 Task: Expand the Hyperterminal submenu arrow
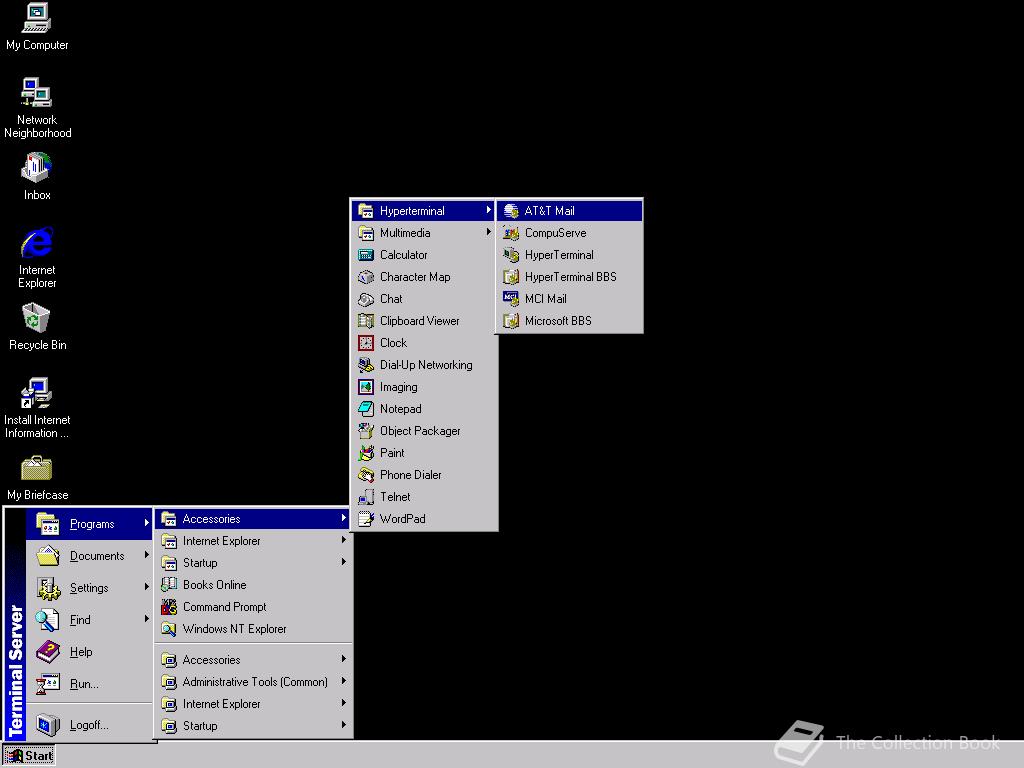click(488, 210)
